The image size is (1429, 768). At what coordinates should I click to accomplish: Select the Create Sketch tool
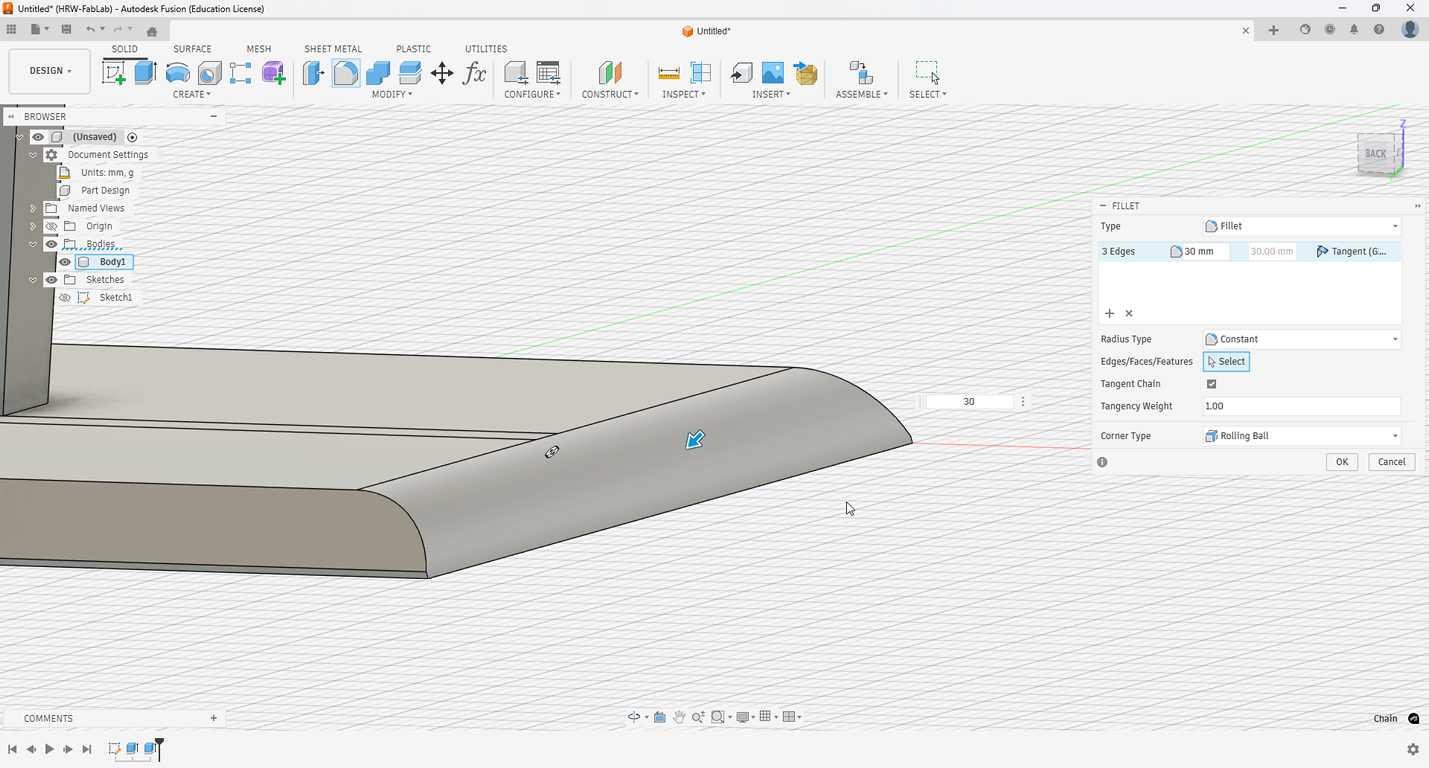114,72
